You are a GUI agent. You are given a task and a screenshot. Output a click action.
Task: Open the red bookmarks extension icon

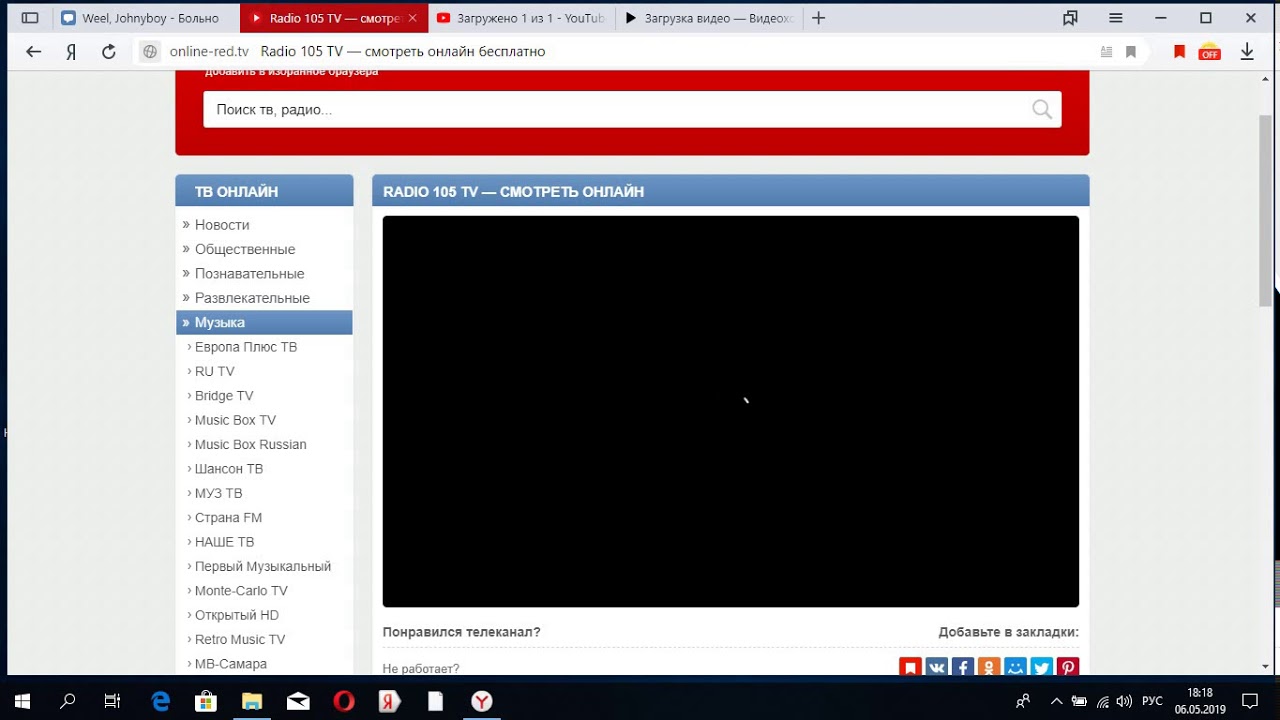(x=1179, y=52)
